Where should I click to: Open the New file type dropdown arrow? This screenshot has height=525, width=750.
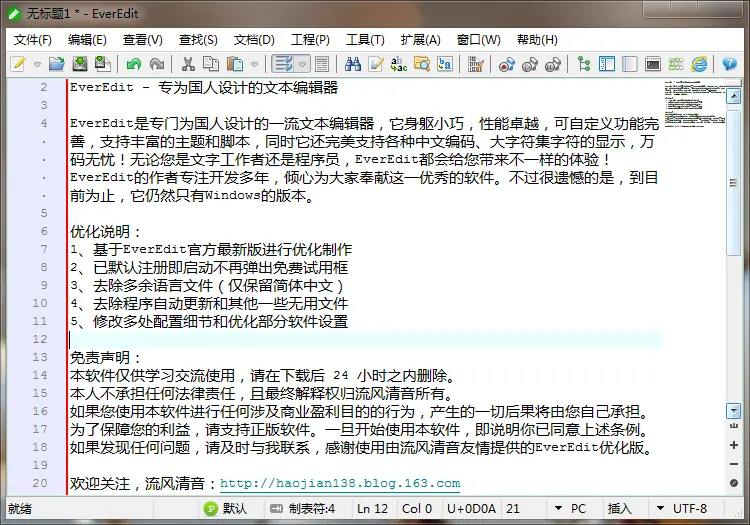[x=37, y=64]
